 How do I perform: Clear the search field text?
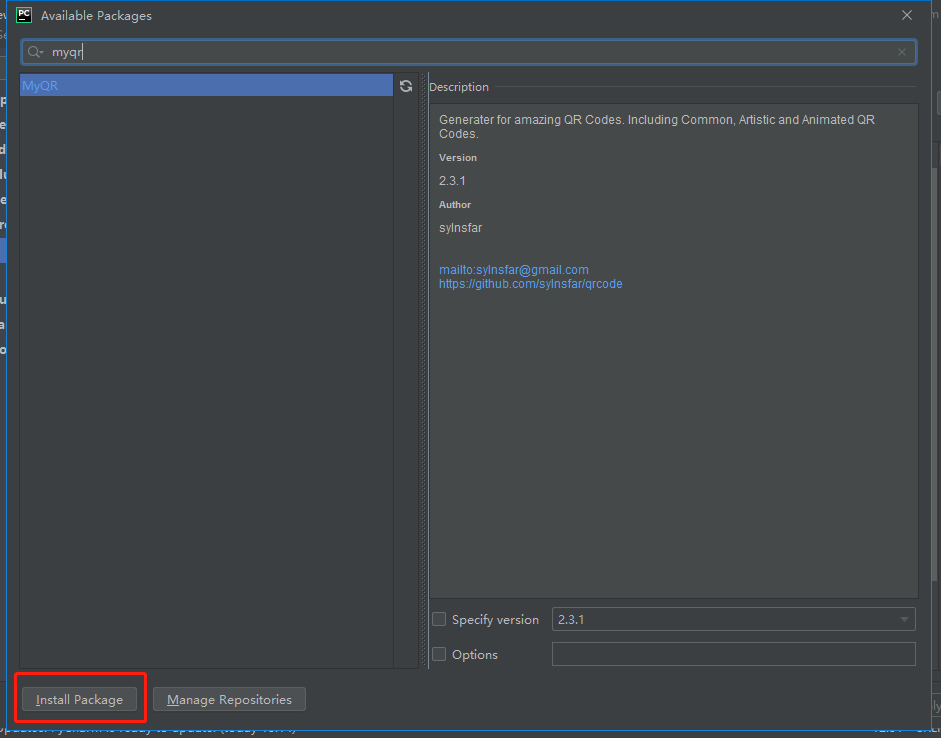pos(901,52)
